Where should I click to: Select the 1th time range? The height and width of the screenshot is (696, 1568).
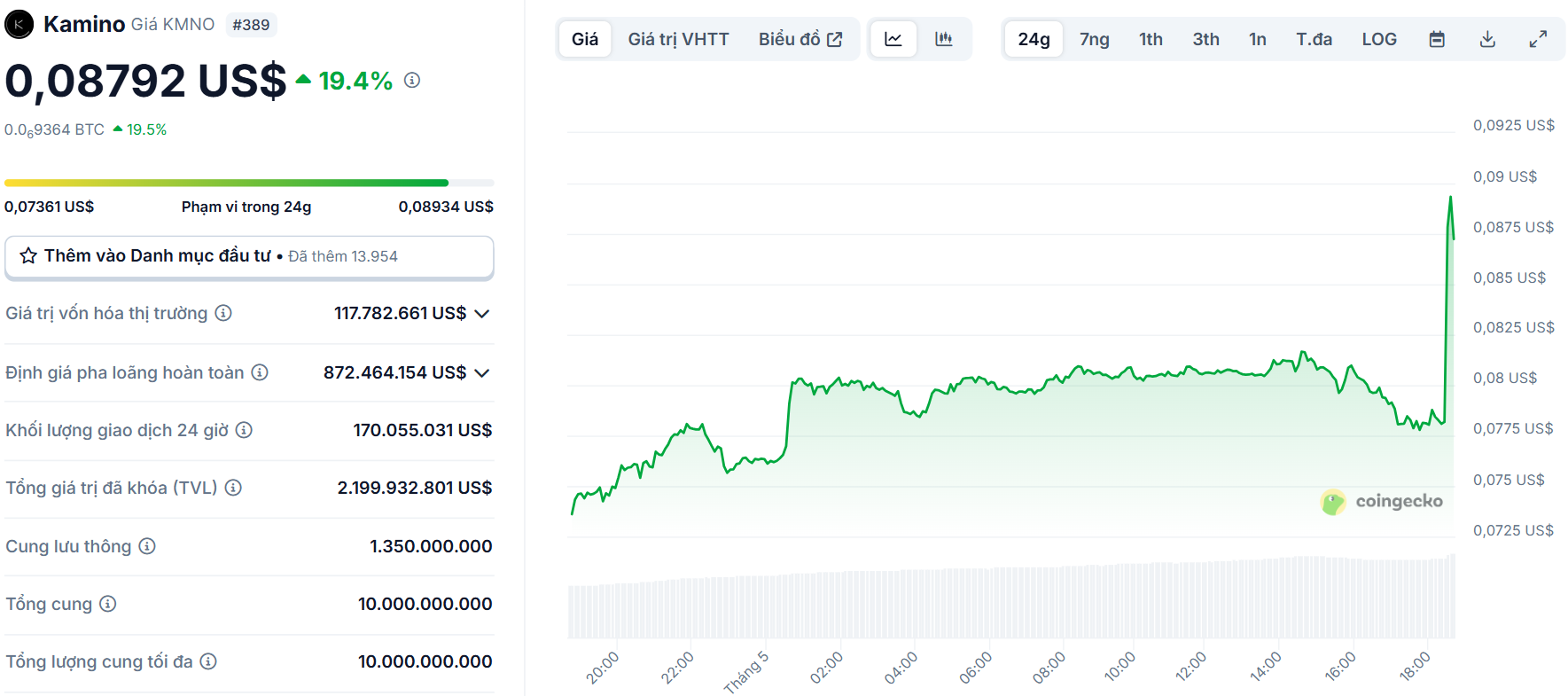[x=1151, y=39]
